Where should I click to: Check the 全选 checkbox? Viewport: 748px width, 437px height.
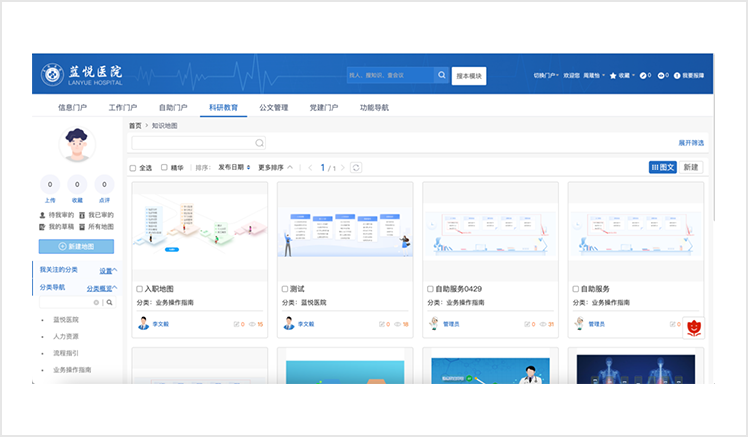(x=134, y=168)
